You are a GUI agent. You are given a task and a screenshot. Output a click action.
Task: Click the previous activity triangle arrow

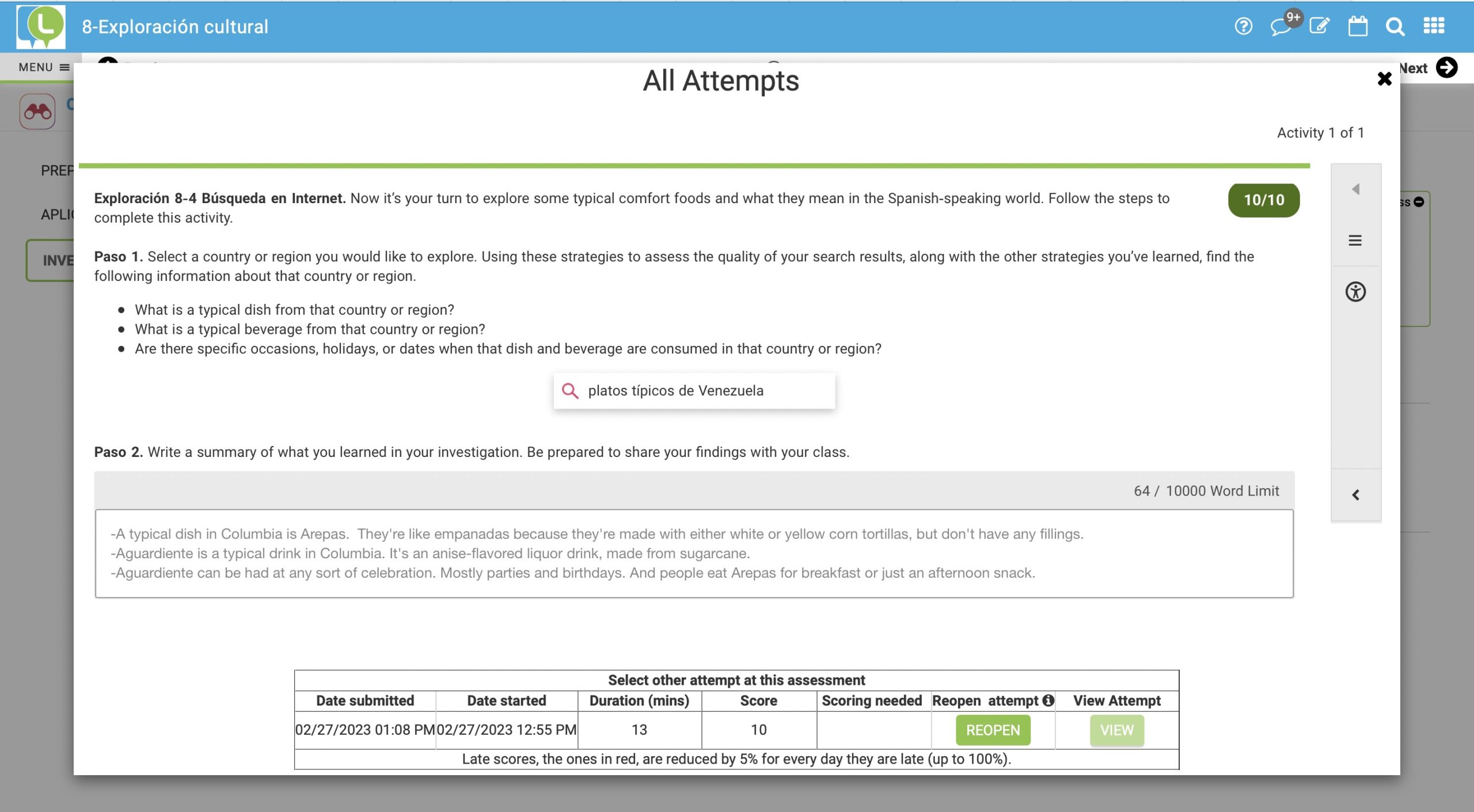tap(1355, 189)
